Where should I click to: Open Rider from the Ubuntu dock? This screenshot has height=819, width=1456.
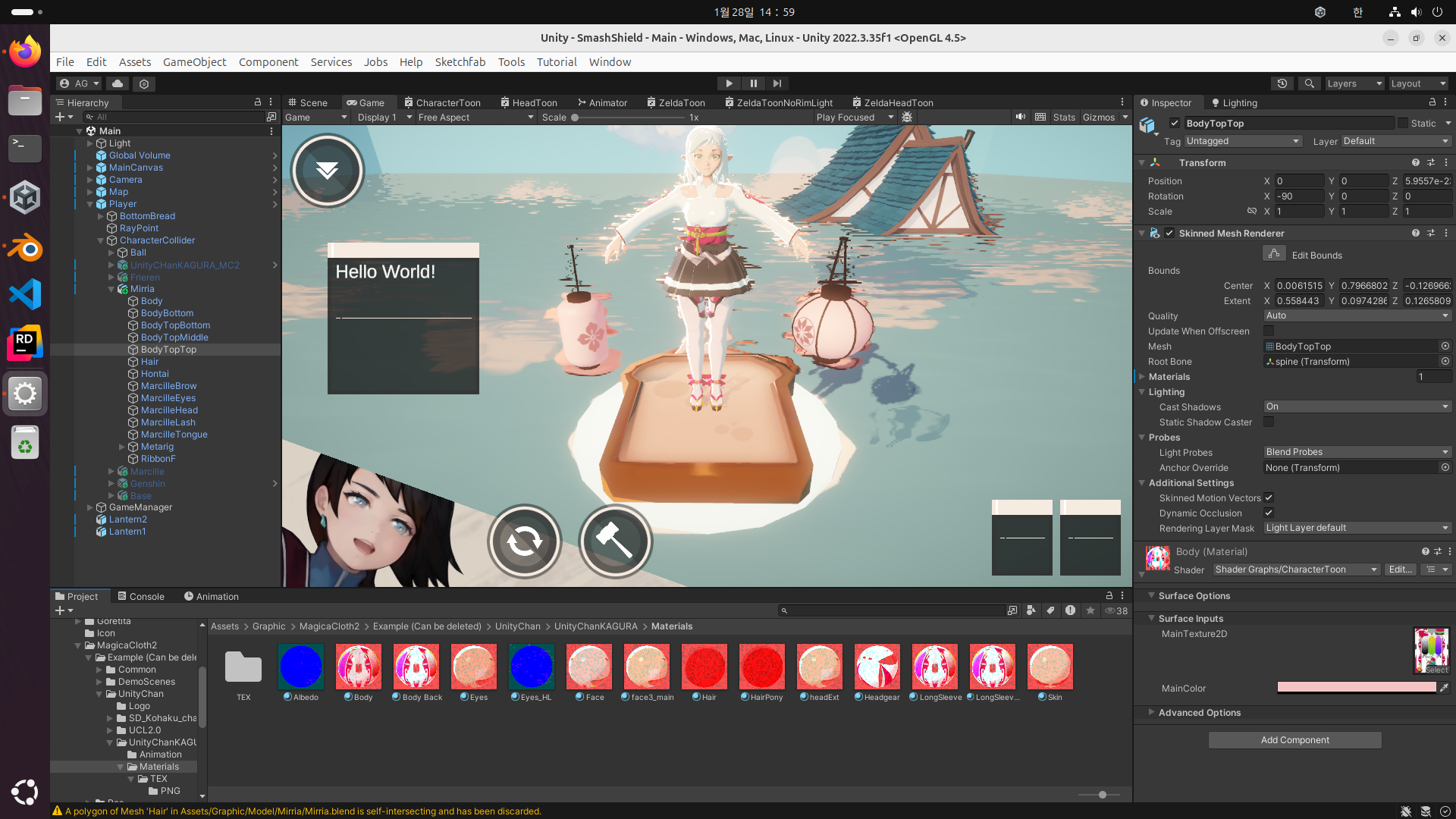(25, 344)
